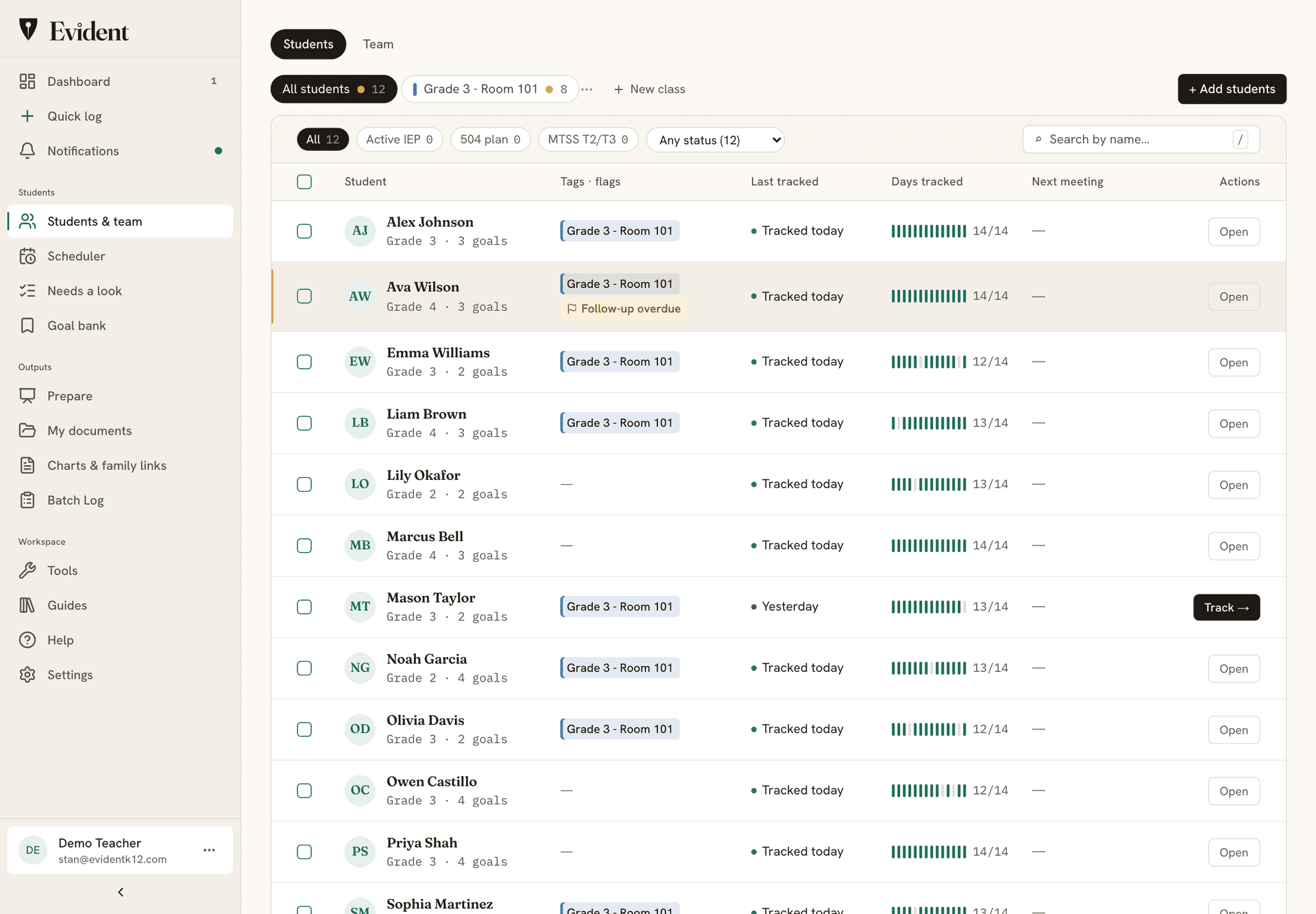The width and height of the screenshot is (1316, 914).
Task: Toggle the select-all students checkbox
Action: (x=304, y=182)
